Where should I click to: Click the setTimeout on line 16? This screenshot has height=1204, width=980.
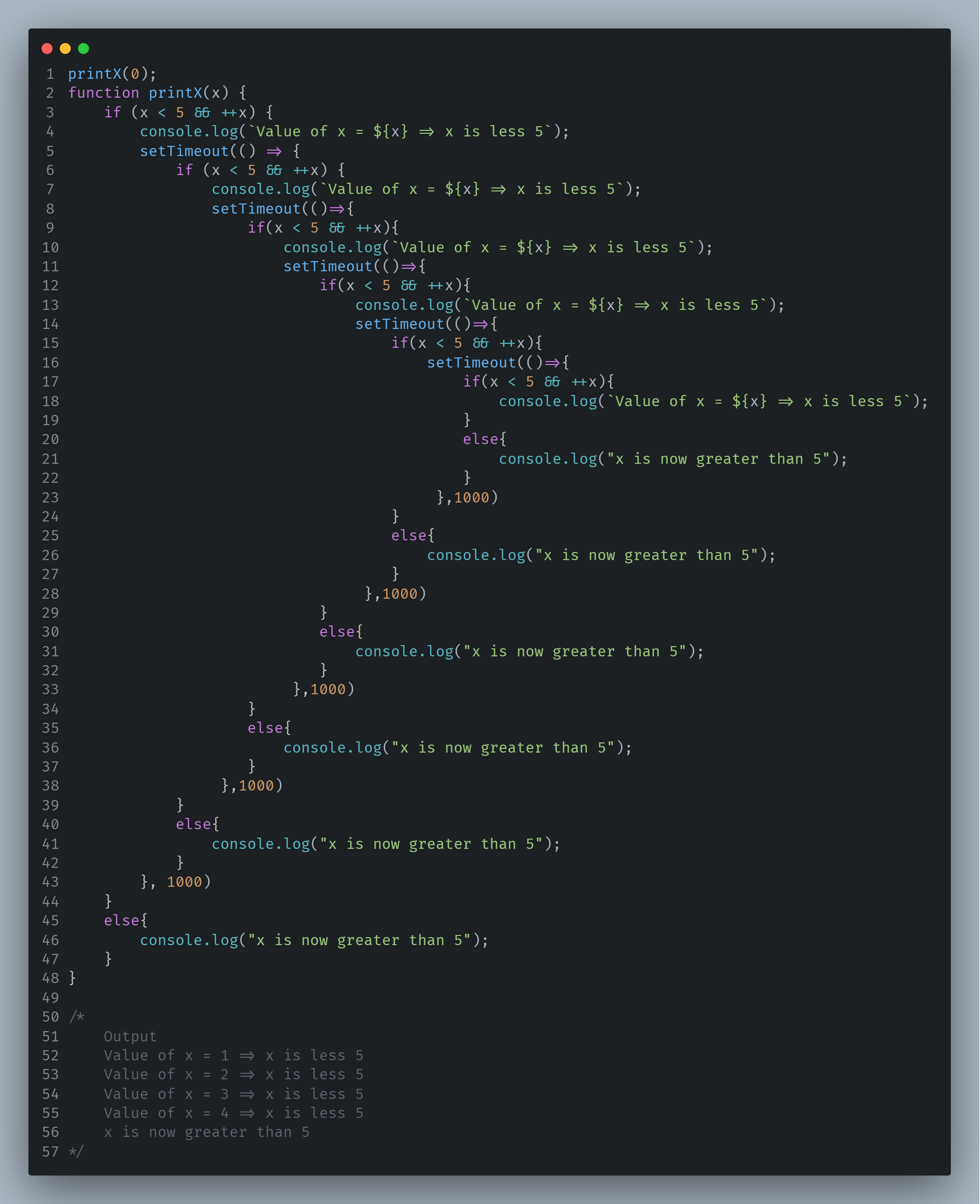471,362
